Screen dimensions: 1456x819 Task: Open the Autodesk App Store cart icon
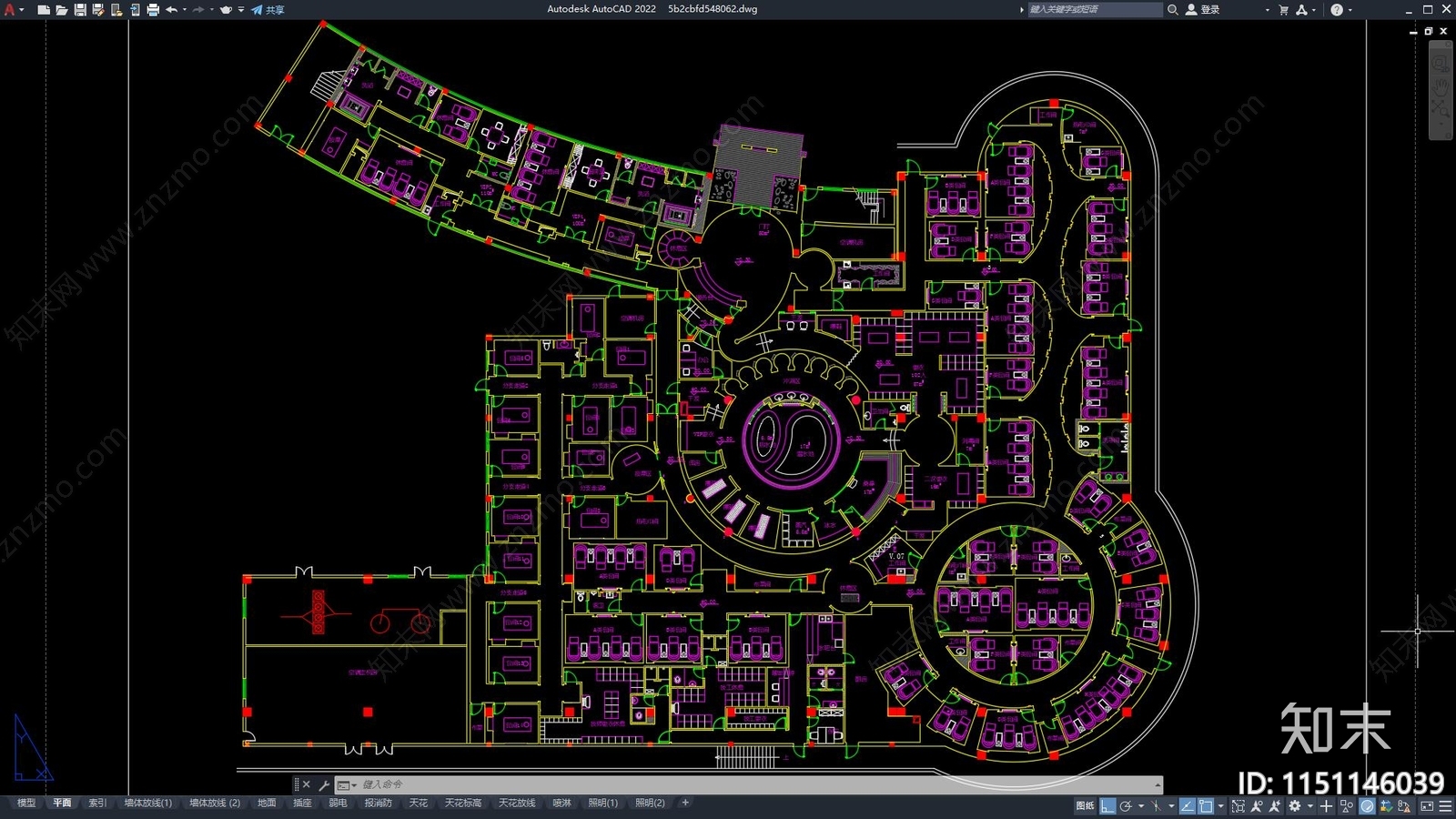click(x=1284, y=9)
